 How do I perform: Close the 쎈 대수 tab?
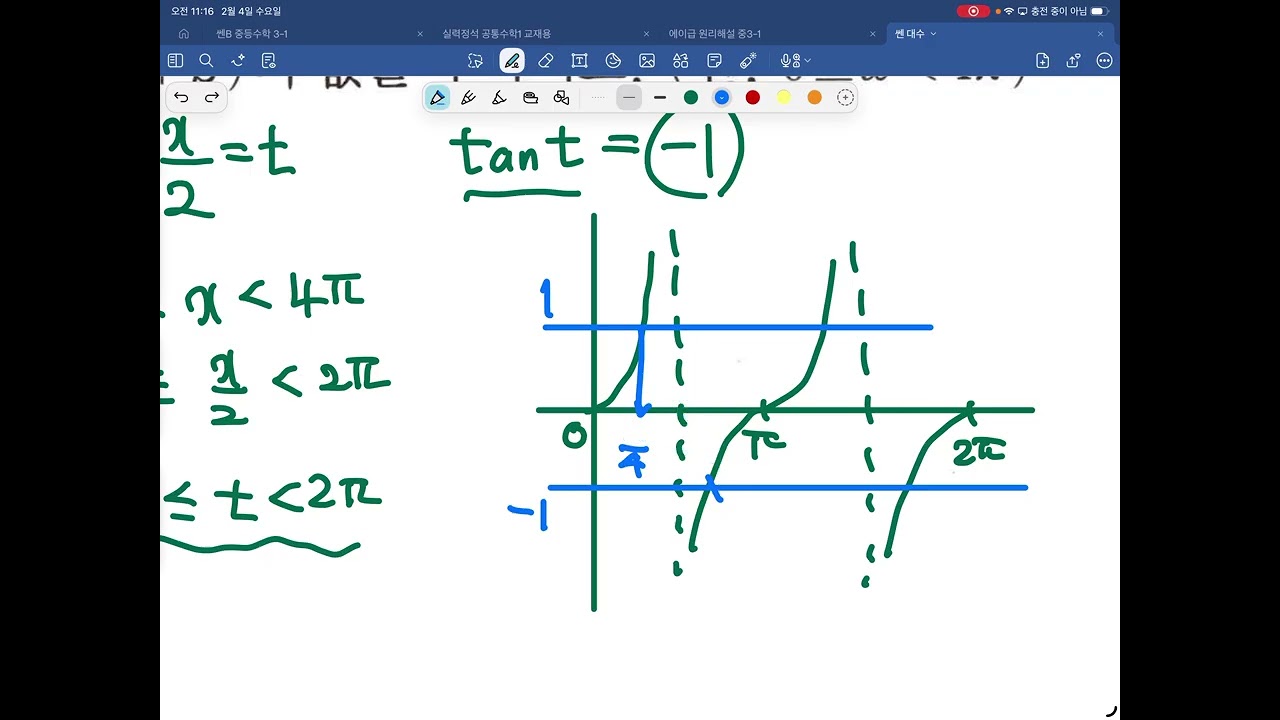tap(1100, 33)
